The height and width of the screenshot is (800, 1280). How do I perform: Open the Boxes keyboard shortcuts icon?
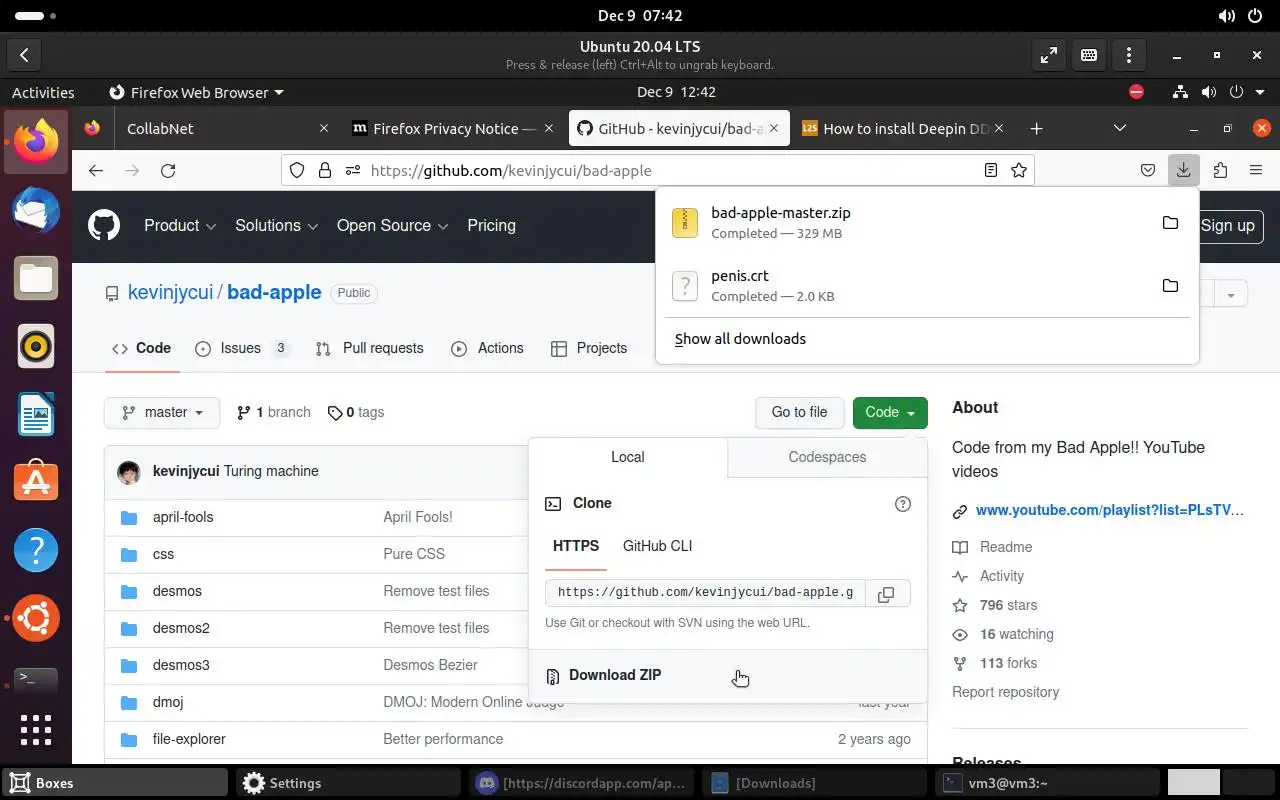(x=1089, y=56)
